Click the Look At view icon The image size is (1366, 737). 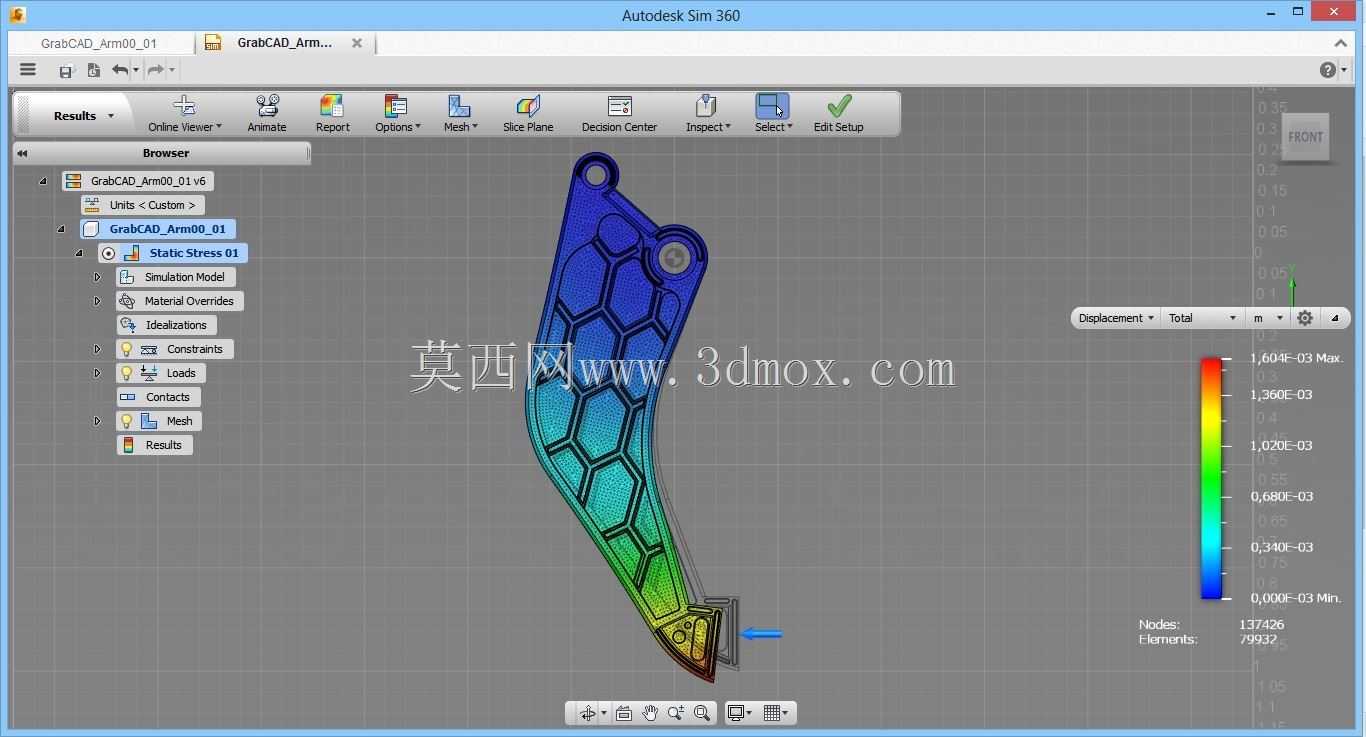[624, 713]
